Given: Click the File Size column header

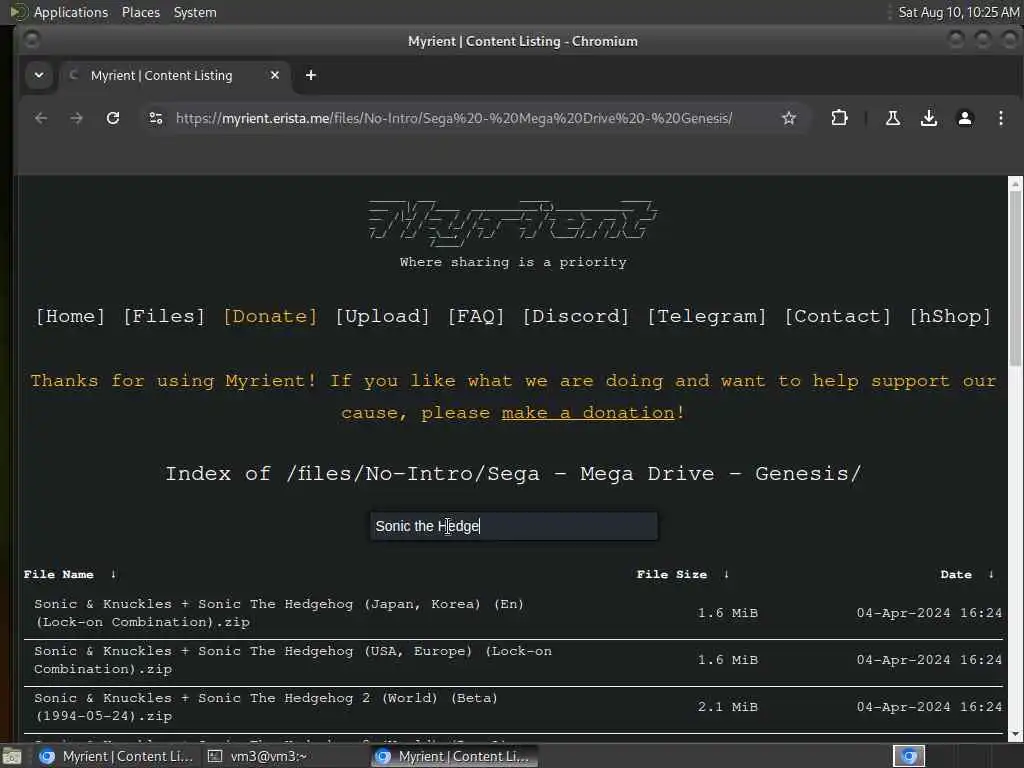Looking at the screenshot, I should tap(672, 574).
